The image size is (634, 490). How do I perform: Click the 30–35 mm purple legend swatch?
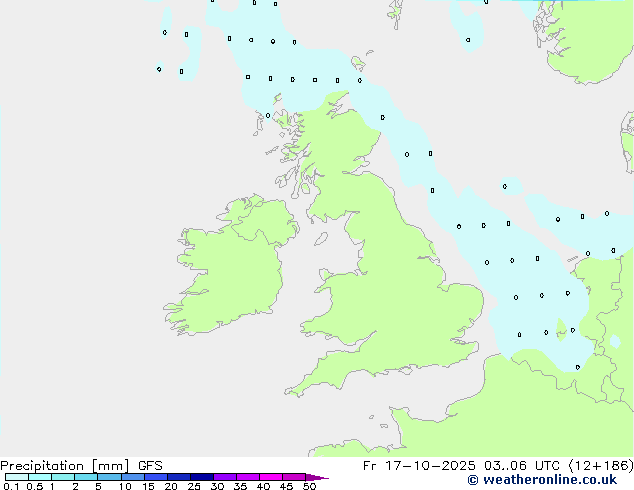(x=225, y=477)
